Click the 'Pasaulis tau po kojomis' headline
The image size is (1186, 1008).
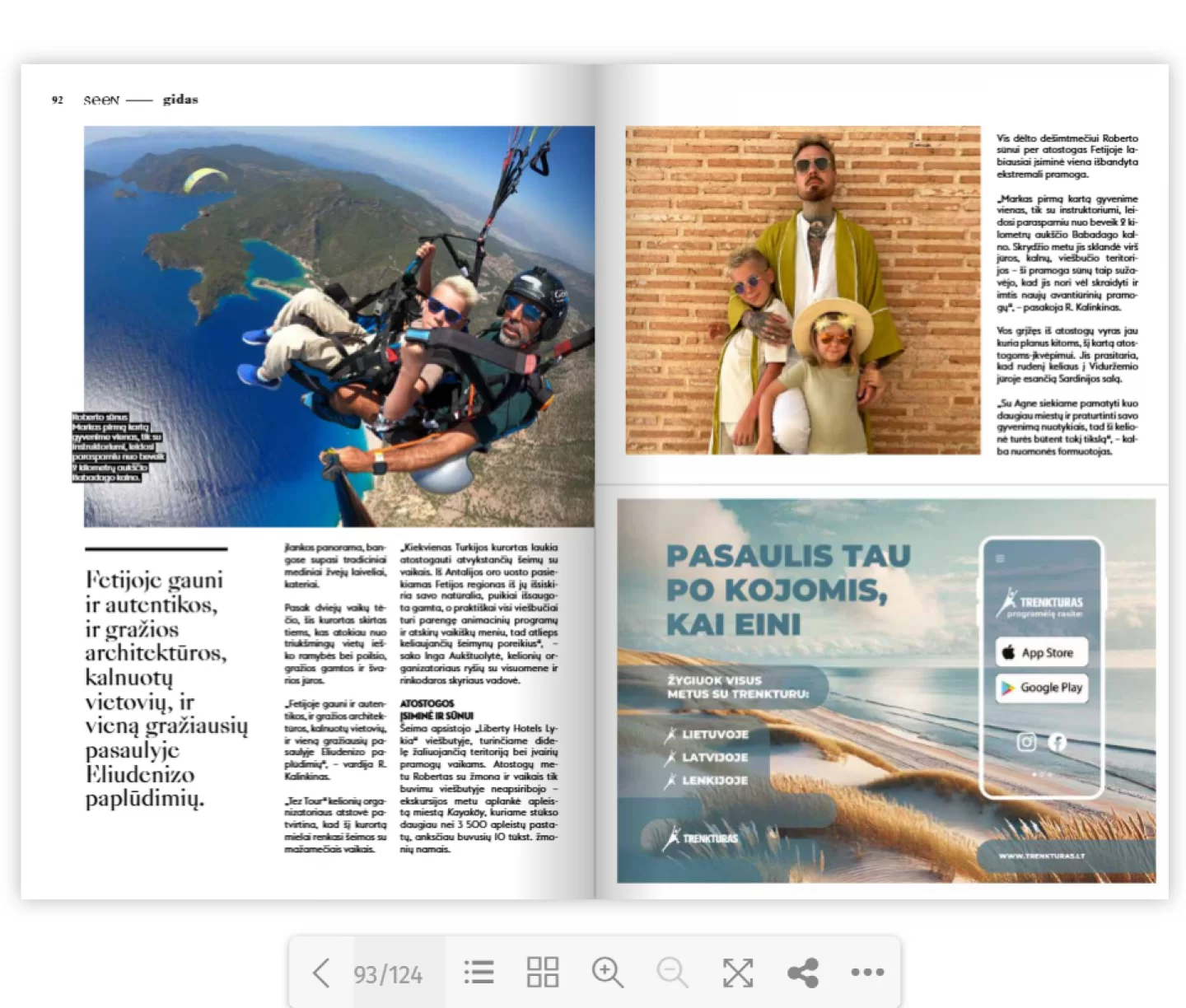pos(787,590)
